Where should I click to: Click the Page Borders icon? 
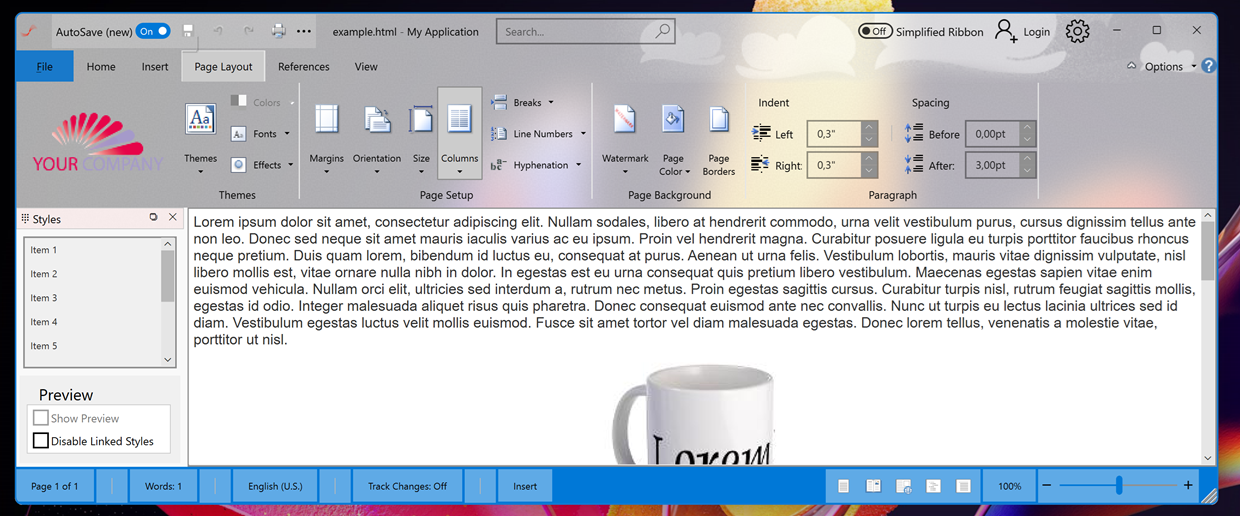click(719, 120)
